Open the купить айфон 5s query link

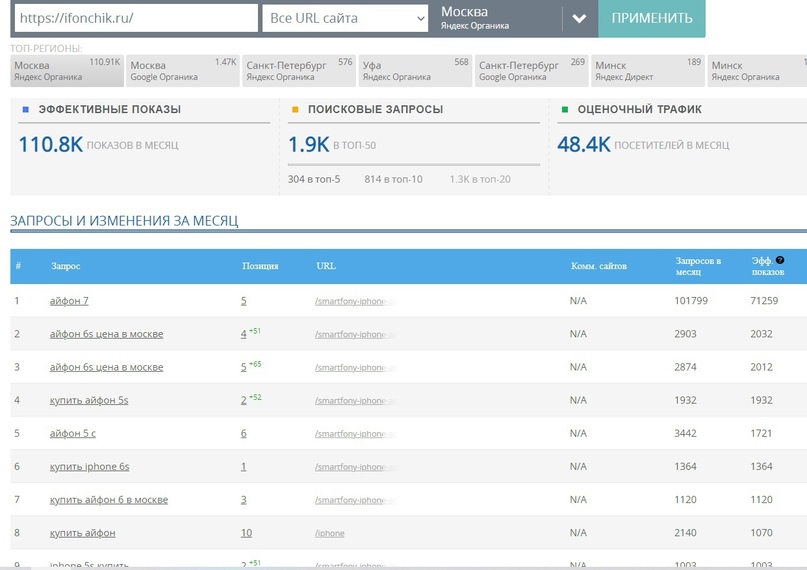click(89, 400)
